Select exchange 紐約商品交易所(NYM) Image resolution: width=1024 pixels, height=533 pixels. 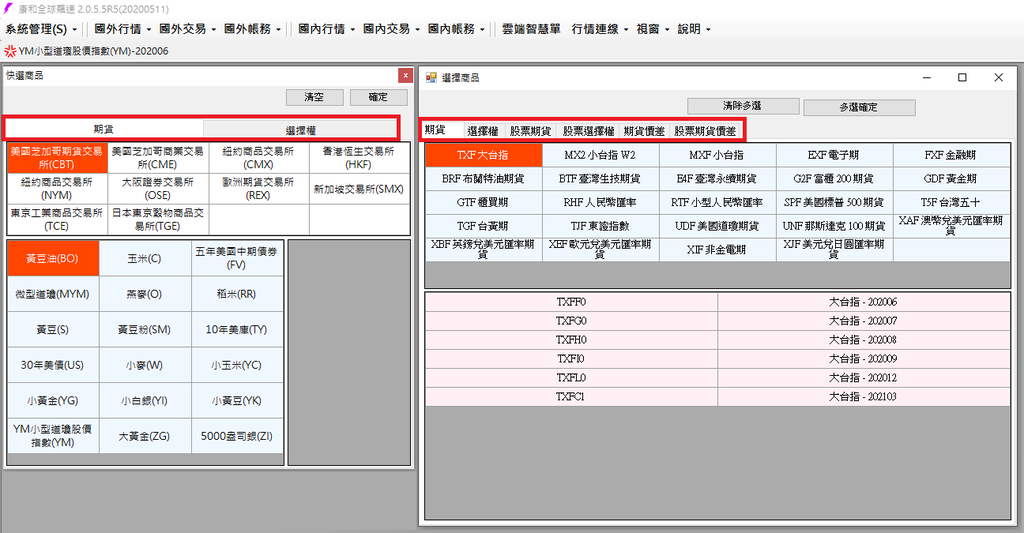coord(57,189)
